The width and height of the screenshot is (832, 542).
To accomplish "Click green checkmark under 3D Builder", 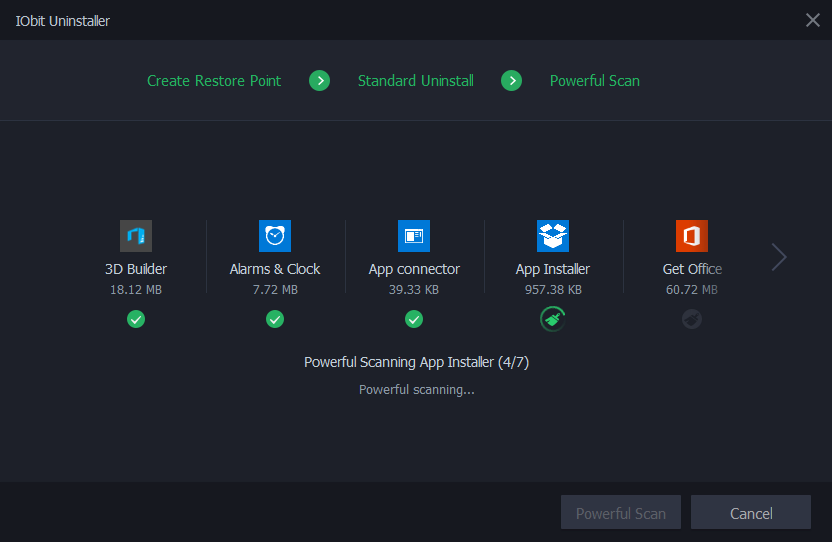I will [136, 319].
